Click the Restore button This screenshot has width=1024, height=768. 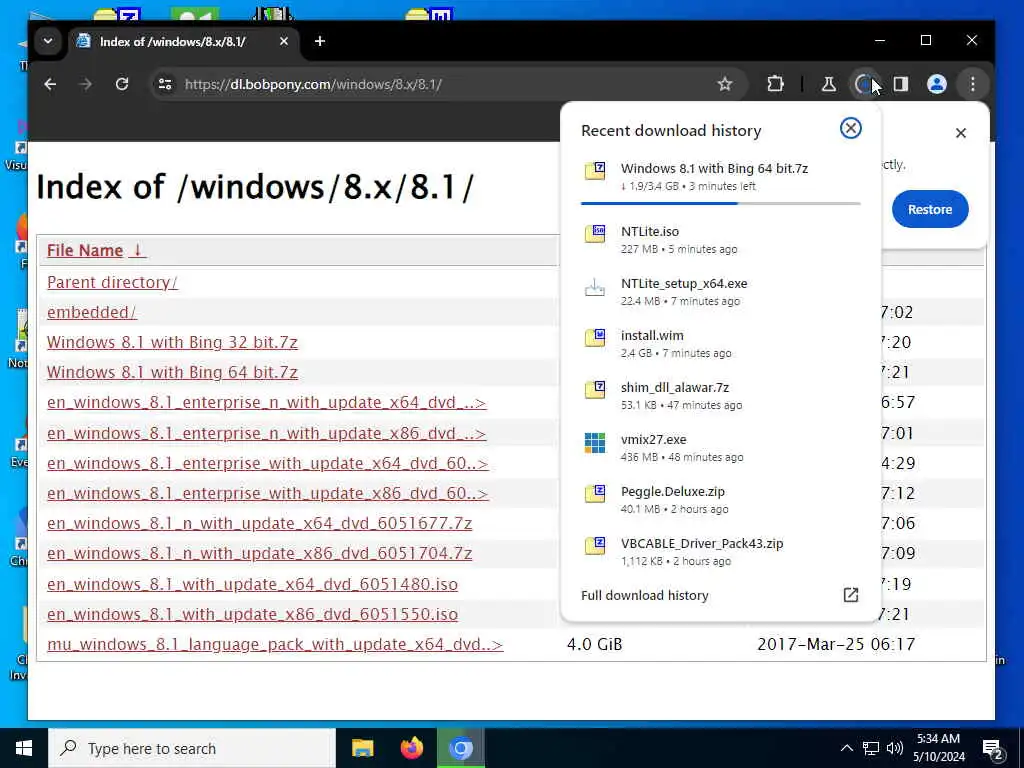pos(930,210)
